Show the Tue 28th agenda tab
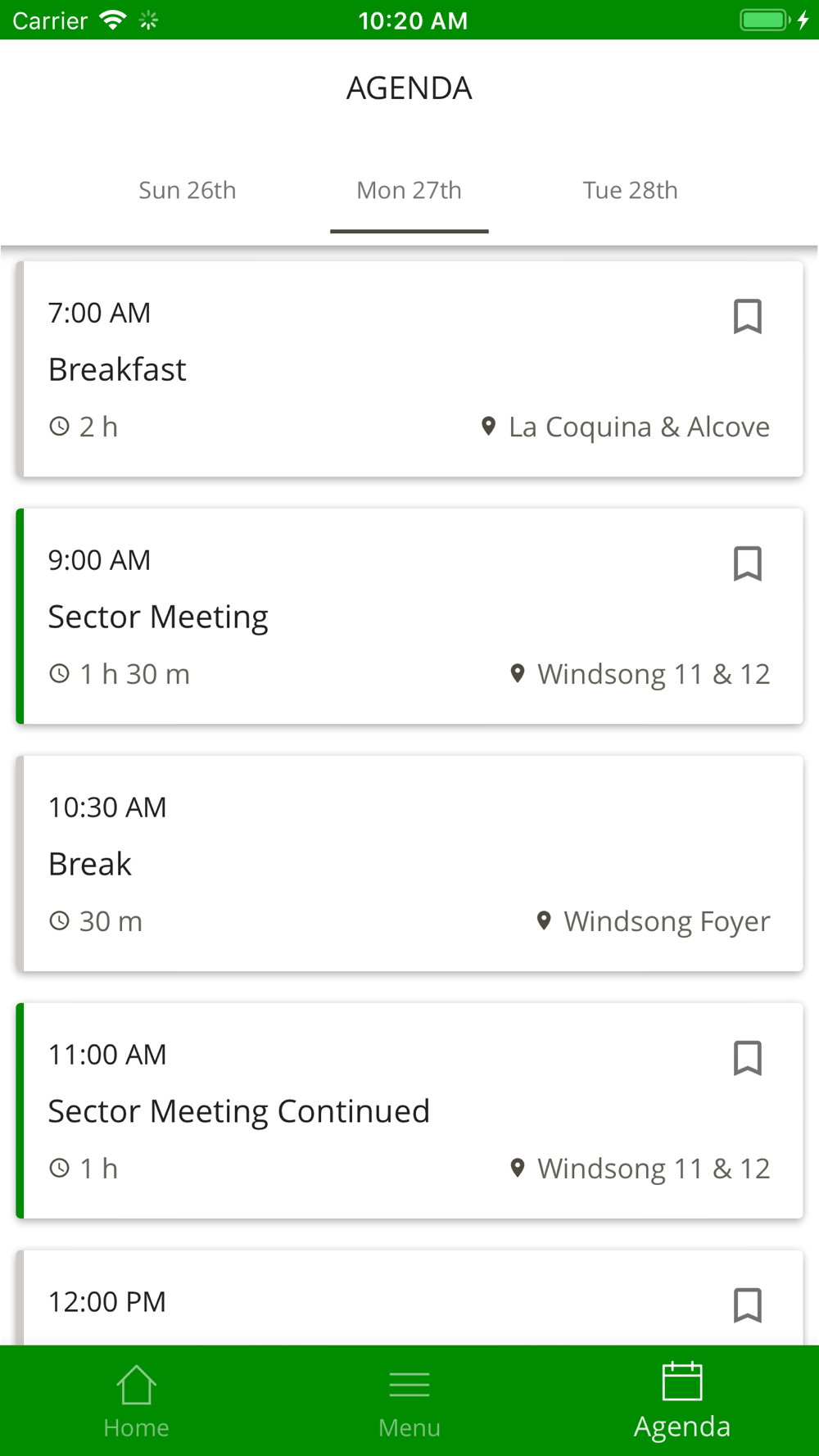819x1456 pixels. click(630, 191)
